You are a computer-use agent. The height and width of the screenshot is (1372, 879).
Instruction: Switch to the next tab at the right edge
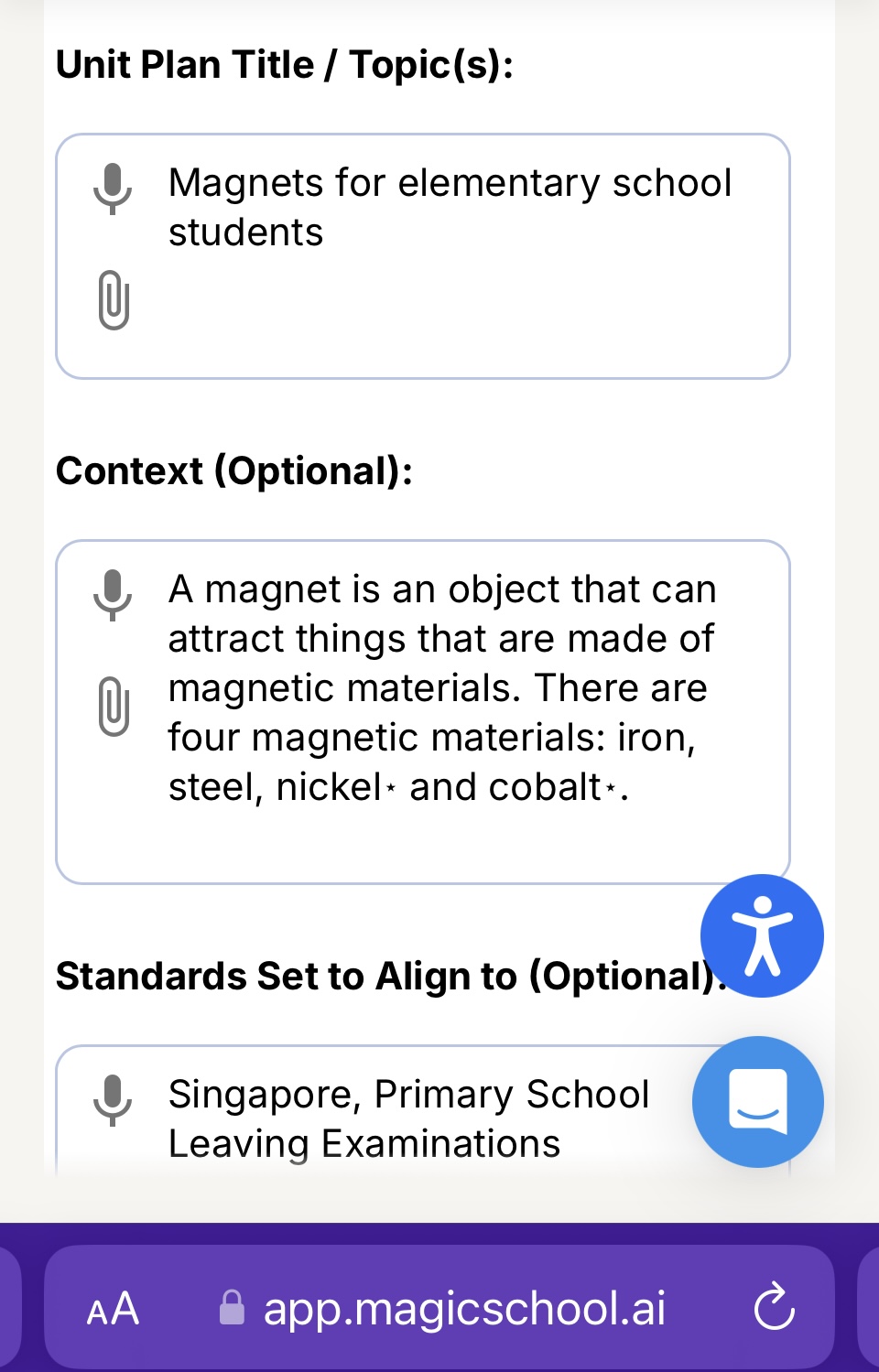869,1307
